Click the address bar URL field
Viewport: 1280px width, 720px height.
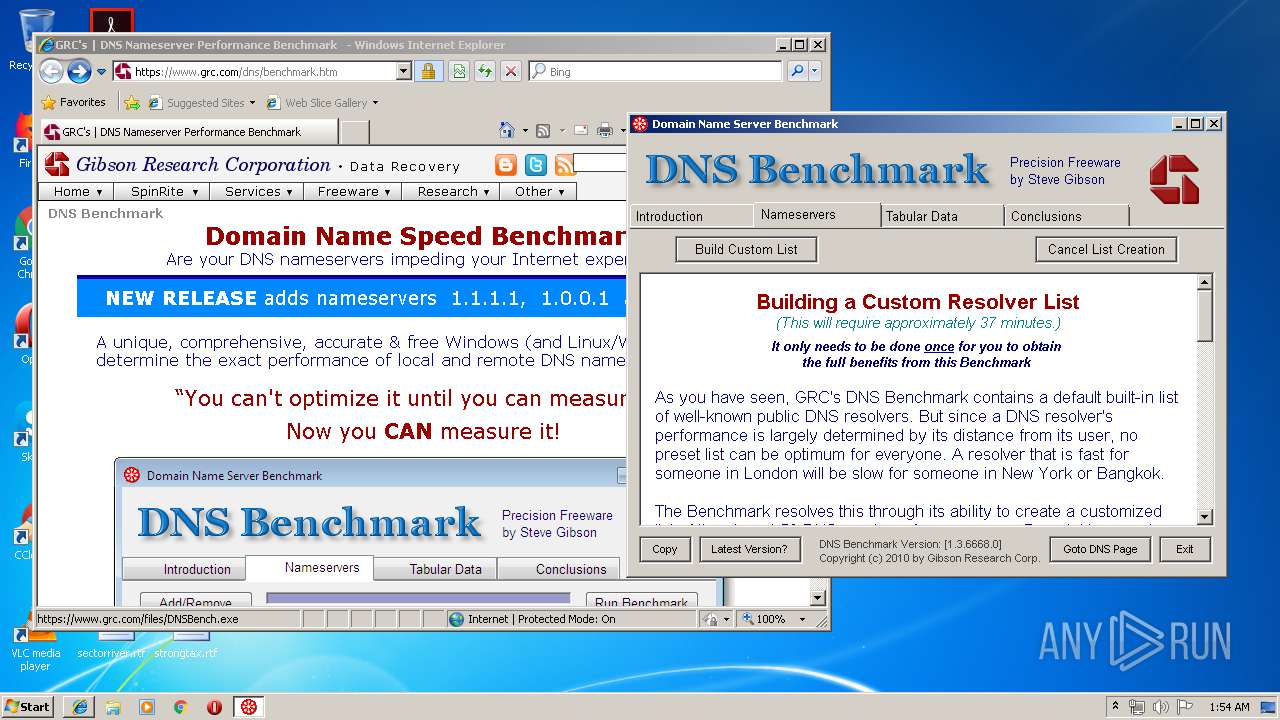pos(254,72)
